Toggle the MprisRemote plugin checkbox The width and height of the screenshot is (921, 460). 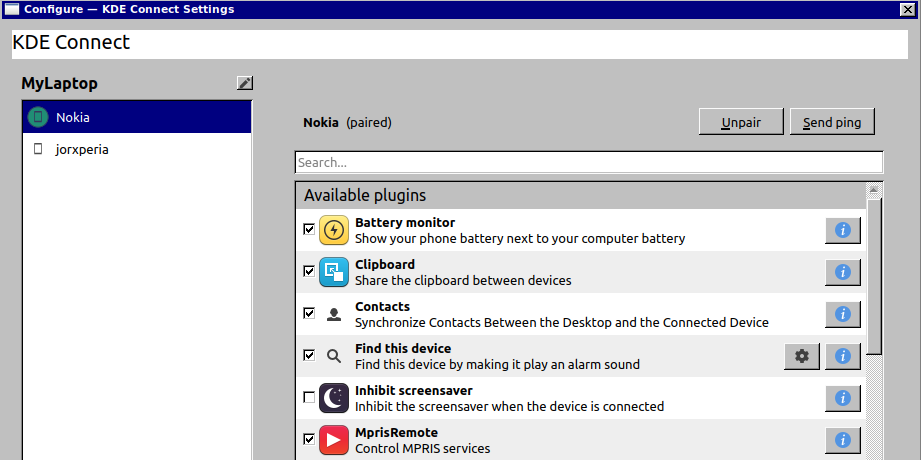pyautogui.click(x=309, y=439)
